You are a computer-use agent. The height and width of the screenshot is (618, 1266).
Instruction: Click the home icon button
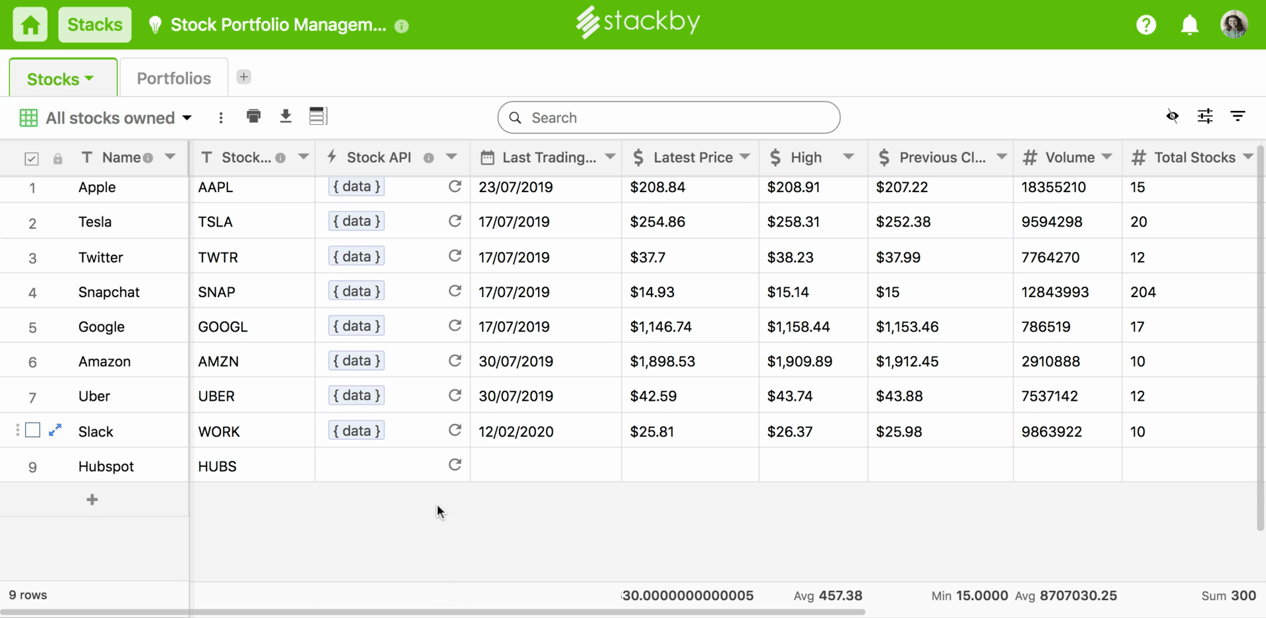click(x=30, y=25)
